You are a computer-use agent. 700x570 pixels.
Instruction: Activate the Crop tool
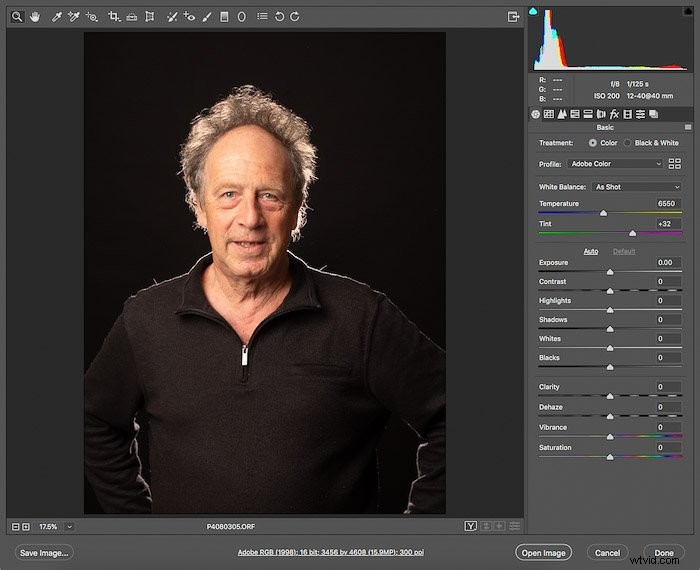(113, 17)
